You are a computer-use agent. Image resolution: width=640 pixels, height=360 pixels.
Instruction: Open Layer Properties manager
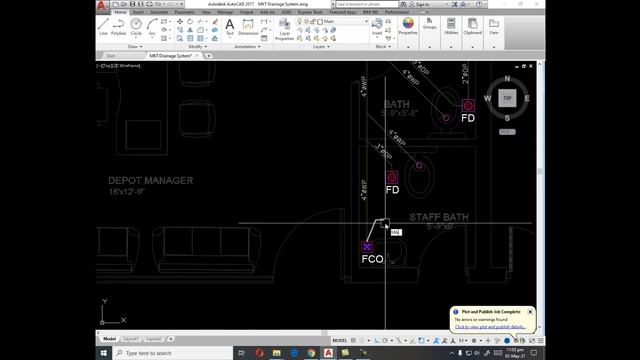[284, 29]
